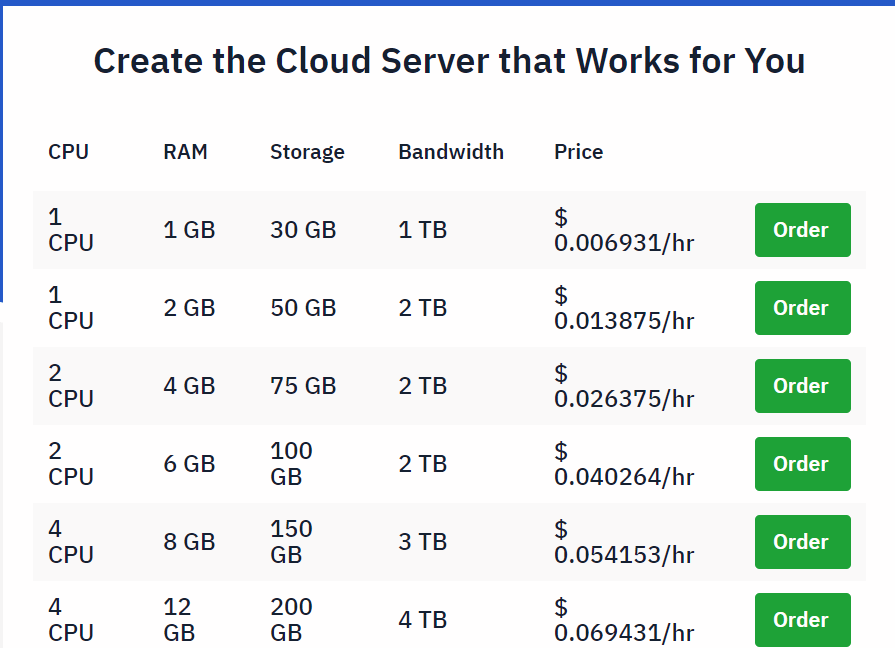Click the $0.069431/hr price

(x=624, y=620)
